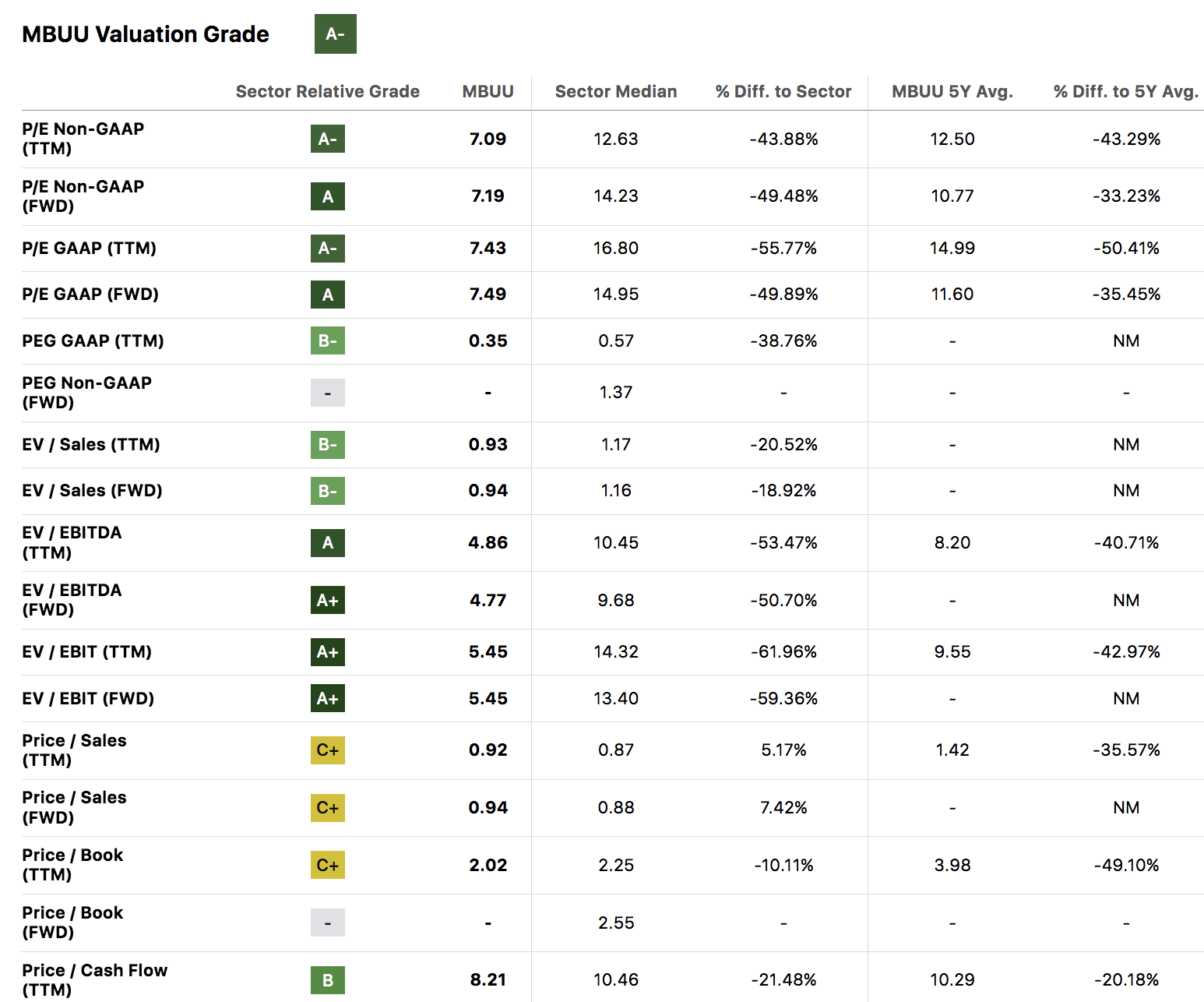Open the P/E Non-GAAP (TTM) metric link
Image resolution: width=1204 pixels, height=1002 pixels.
pyautogui.click(x=82, y=139)
